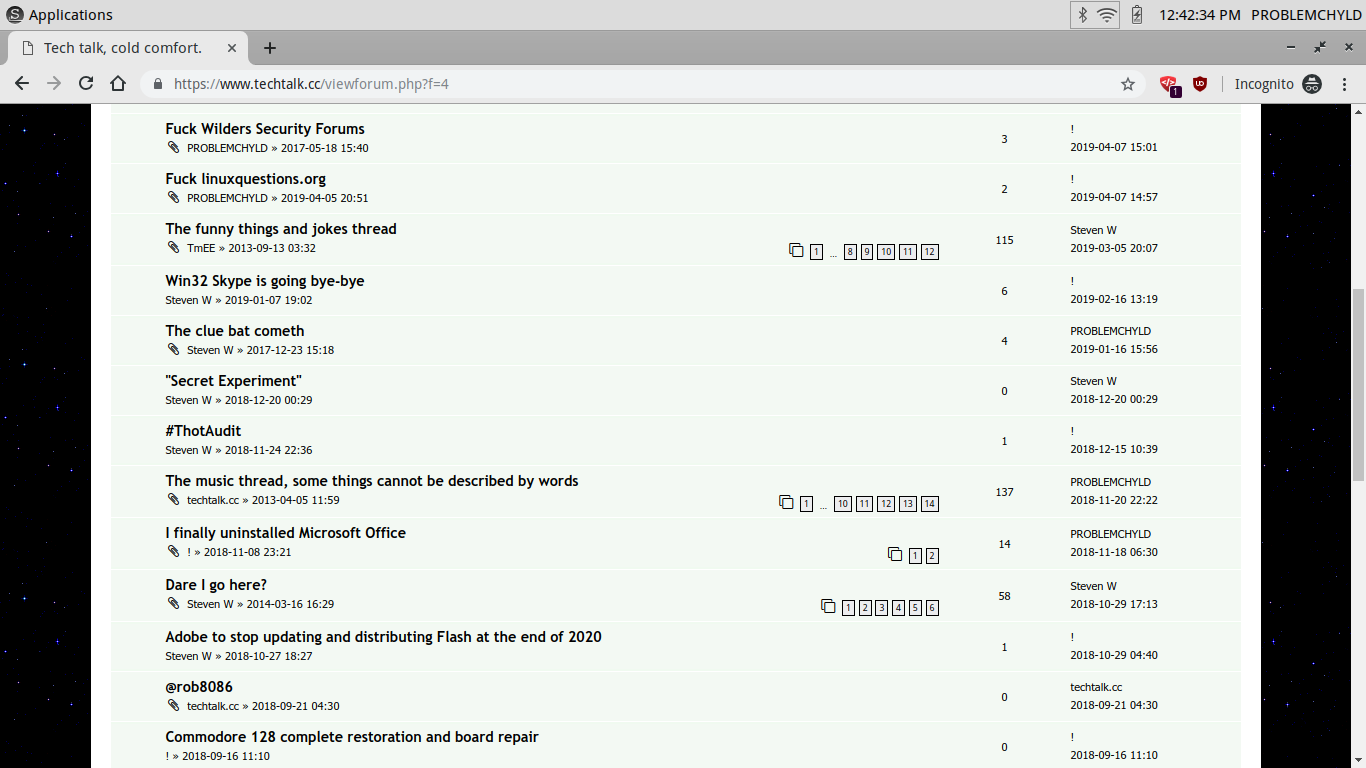
Task: Click reply count 115 on funny things thread
Action: tap(1005, 240)
